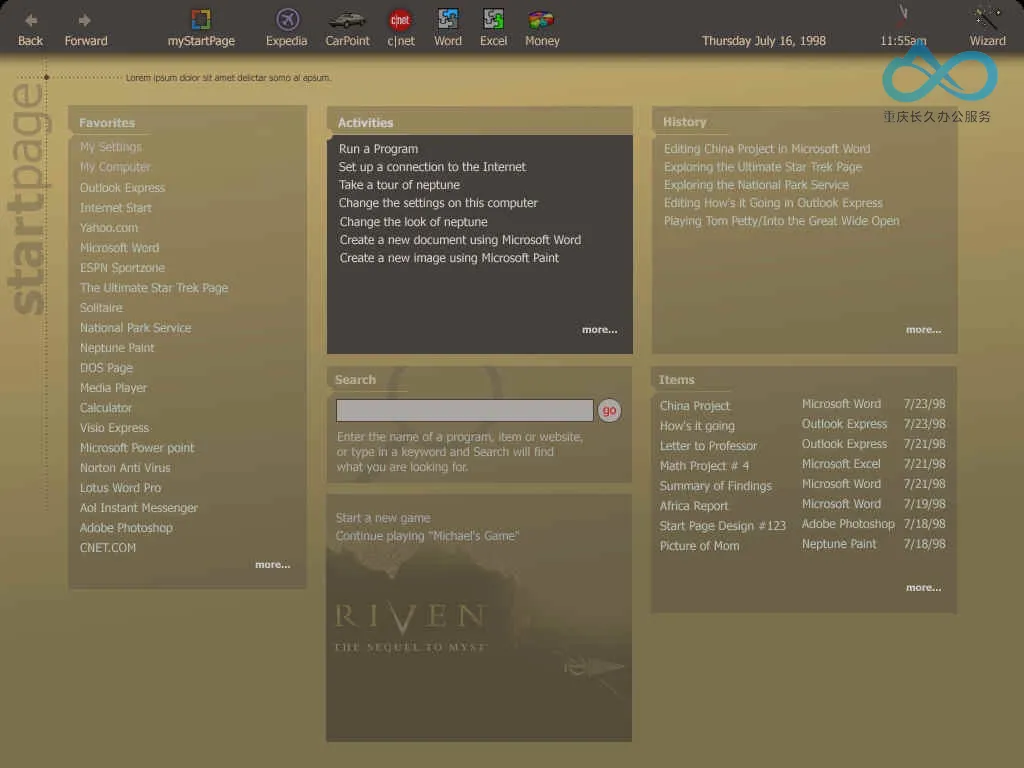Screen dimensions: 1024x768
Task: Launch Excel from the top toolbar icon
Action: 493,20
